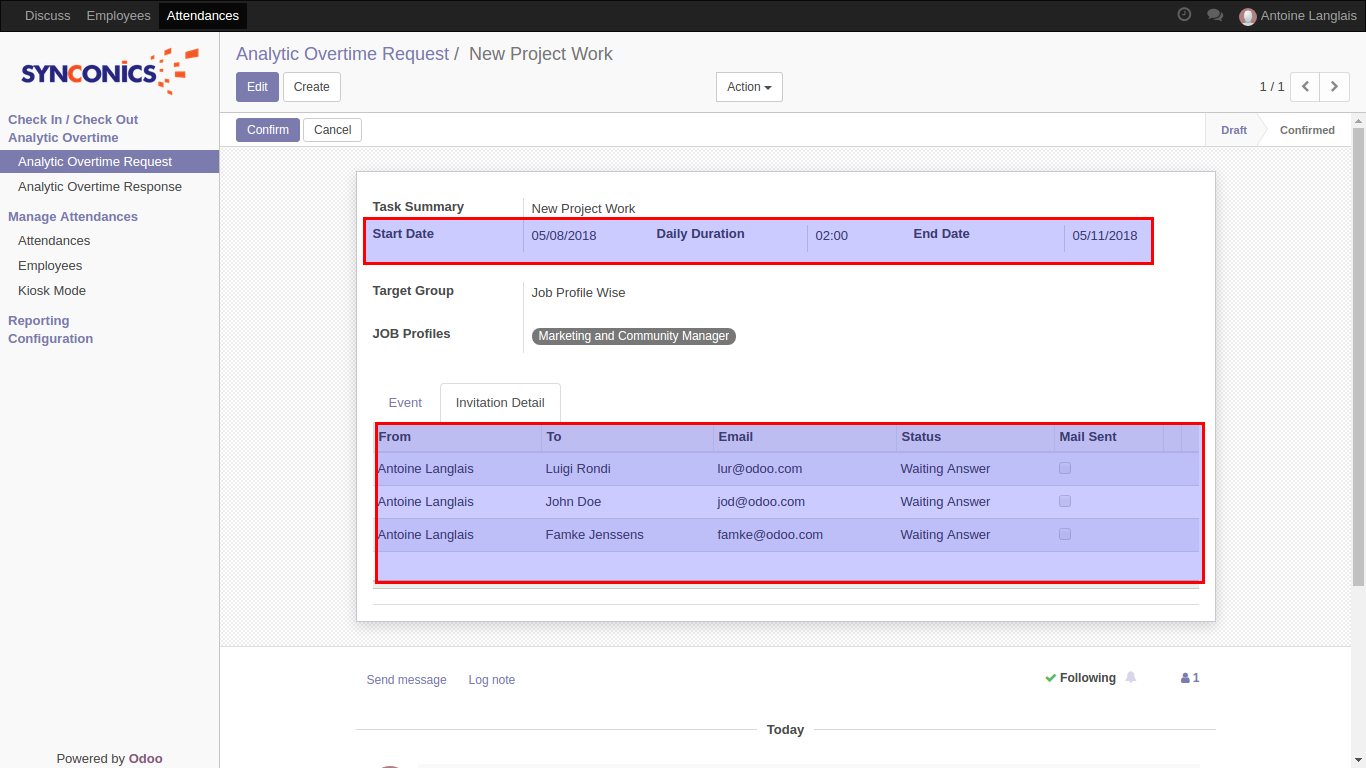Switch to the Event tab
1366x768 pixels.
[405, 403]
